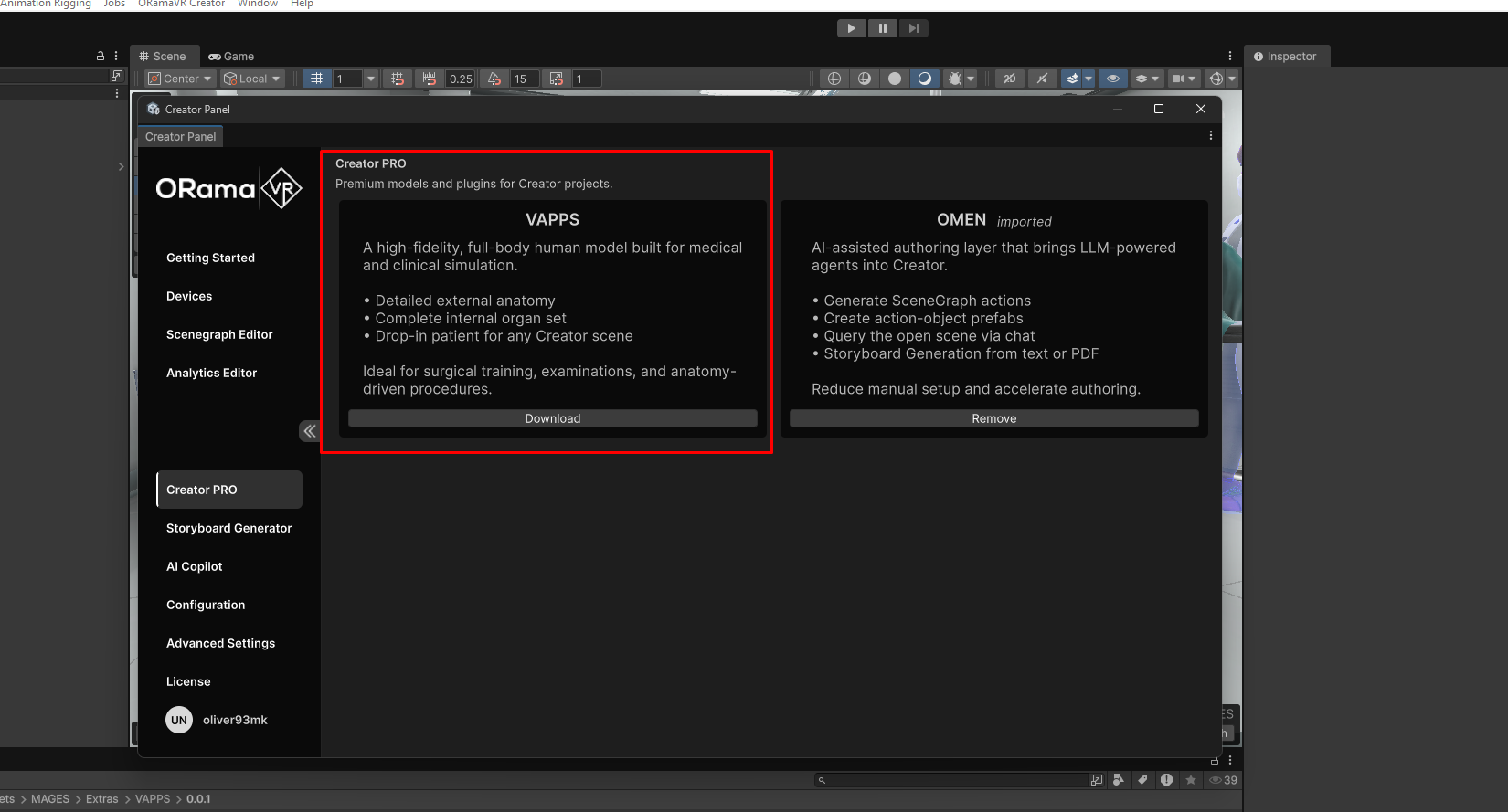Switch to the Scene tab
Screen dimensions: 1508x812
[163, 57]
